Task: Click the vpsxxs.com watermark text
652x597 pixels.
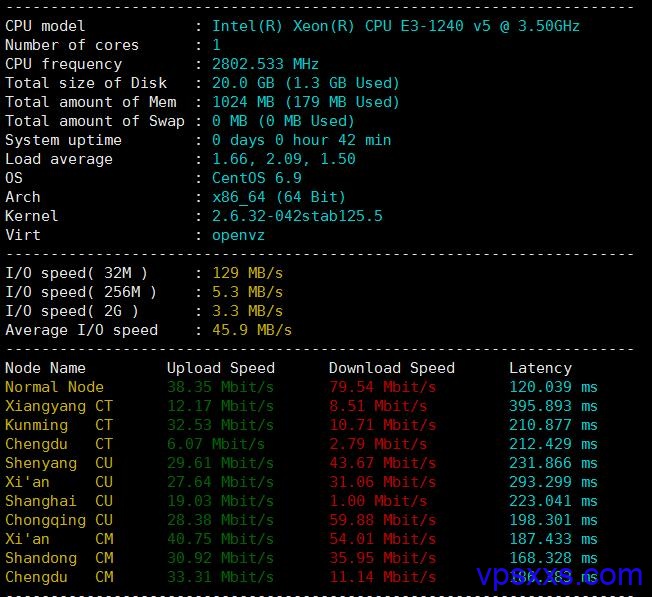Action: (x=559, y=576)
